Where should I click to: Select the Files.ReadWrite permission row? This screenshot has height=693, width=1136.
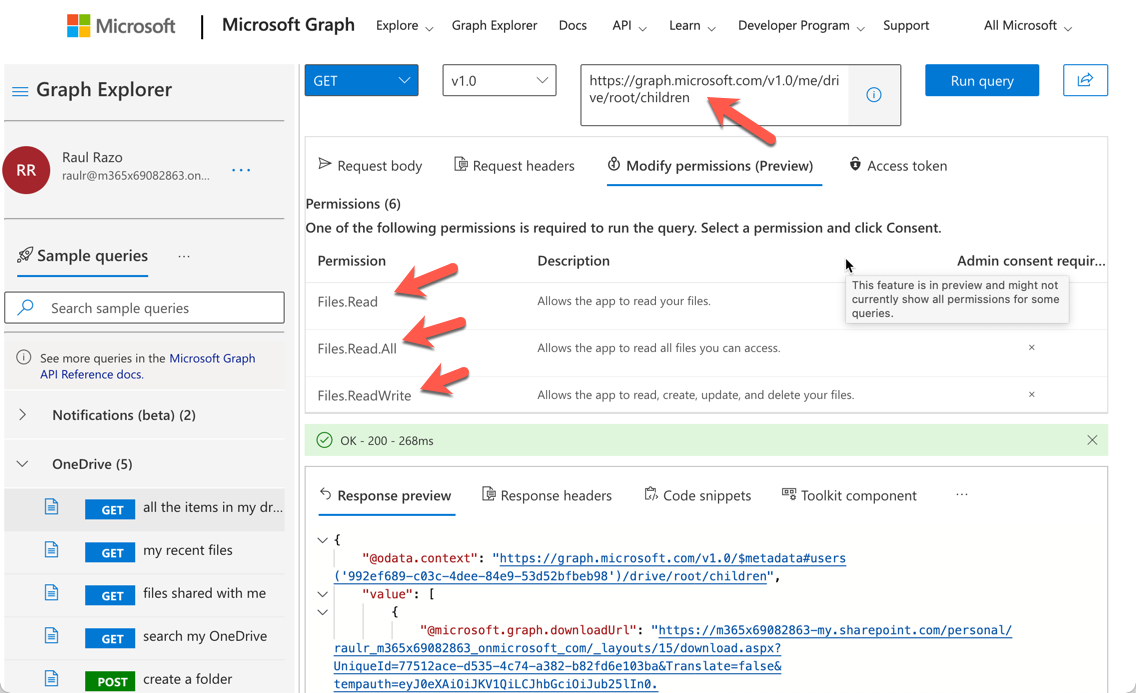(x=706, y=395)
